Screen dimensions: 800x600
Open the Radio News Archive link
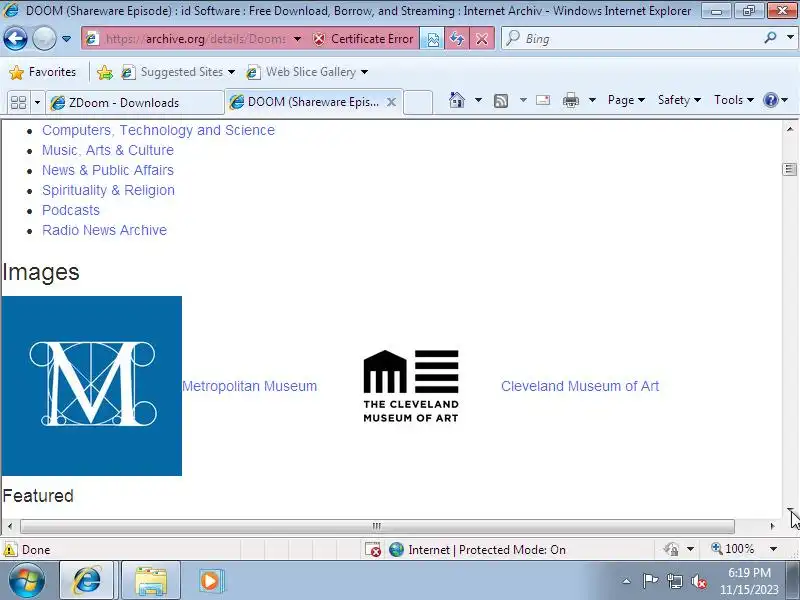click(x=104, y=230)
